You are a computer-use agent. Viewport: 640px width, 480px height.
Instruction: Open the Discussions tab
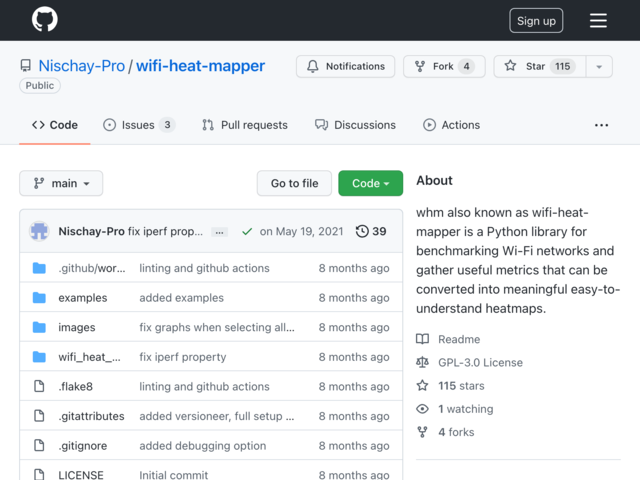click(x=355, y=125)
